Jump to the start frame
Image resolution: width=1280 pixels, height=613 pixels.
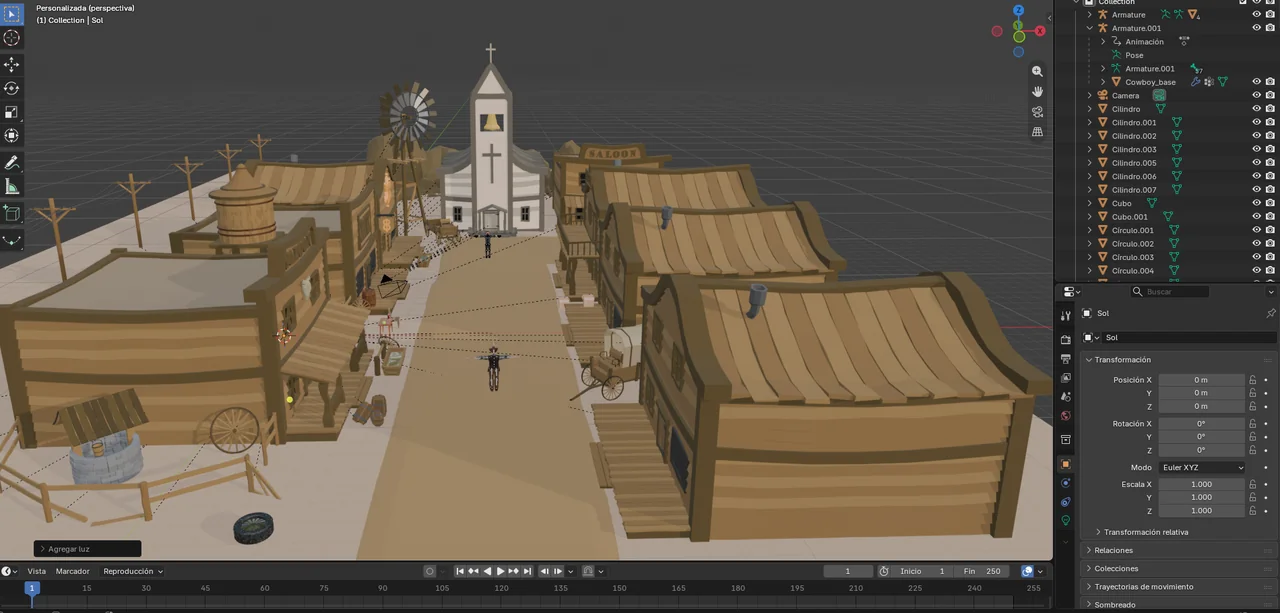point(460,571)
